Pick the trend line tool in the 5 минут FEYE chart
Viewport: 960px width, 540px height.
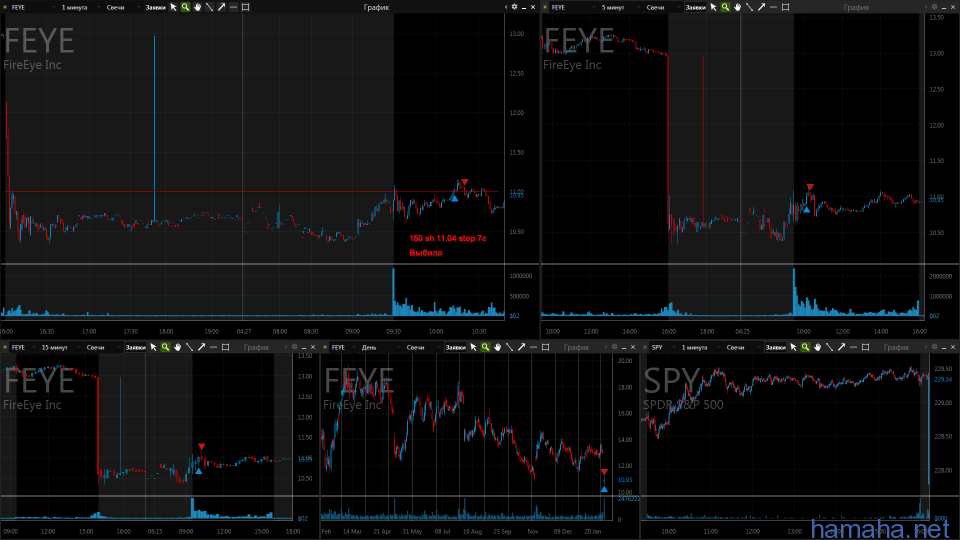(x=749, y=7)
